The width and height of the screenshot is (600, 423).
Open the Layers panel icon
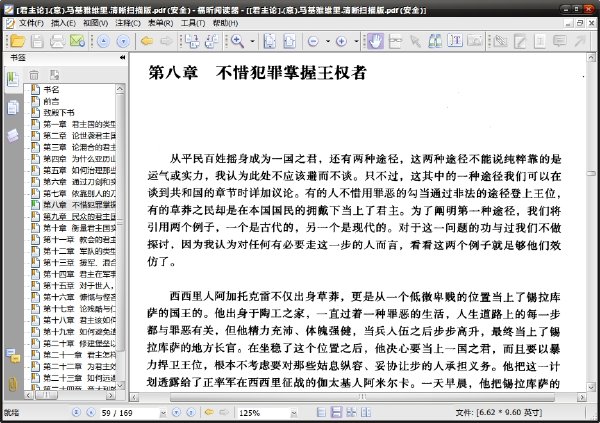(13, 135)
